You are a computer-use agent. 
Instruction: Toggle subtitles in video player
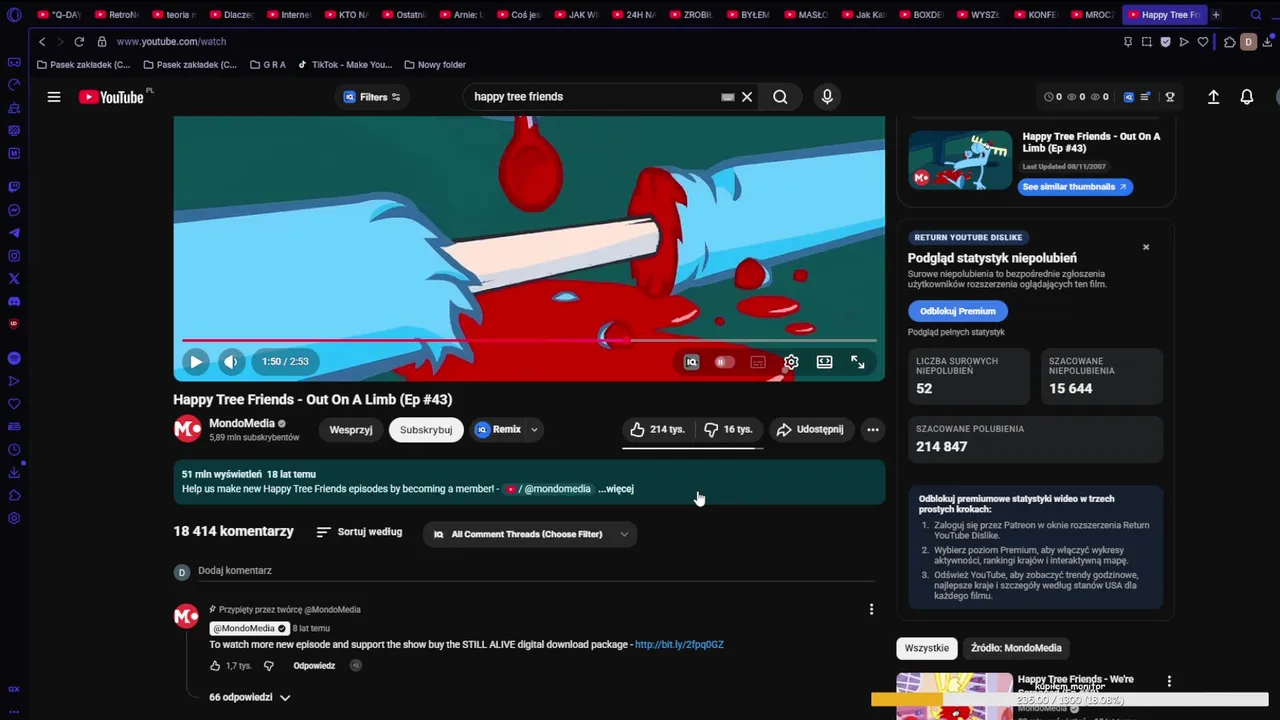(758, 362)
